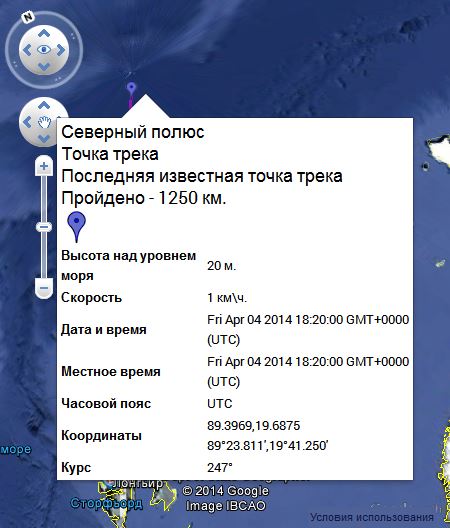The image size is (450, 528).
Task: Click the look up arrow on compass
Action: 44,34
